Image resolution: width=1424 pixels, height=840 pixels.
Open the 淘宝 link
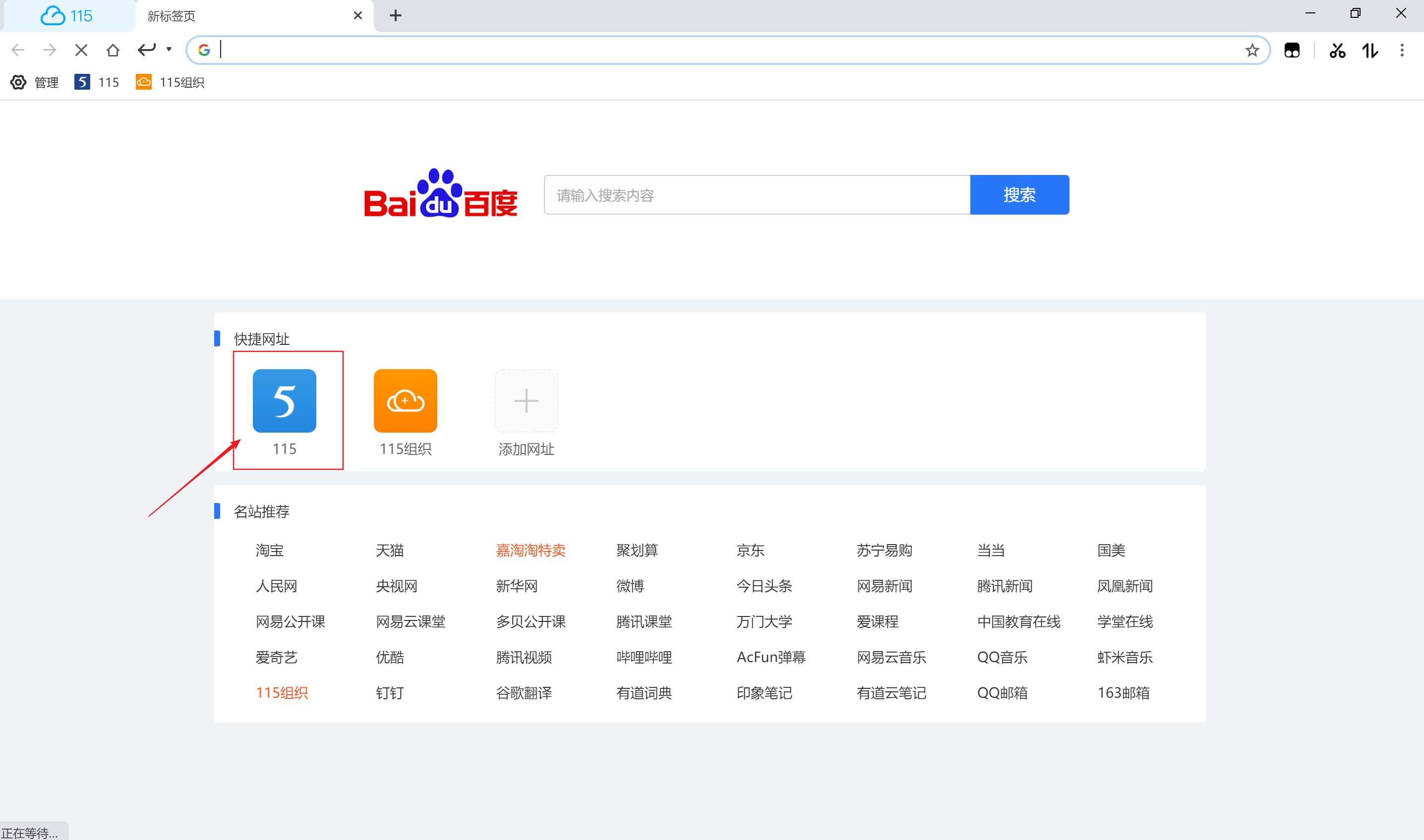(270, 550)
